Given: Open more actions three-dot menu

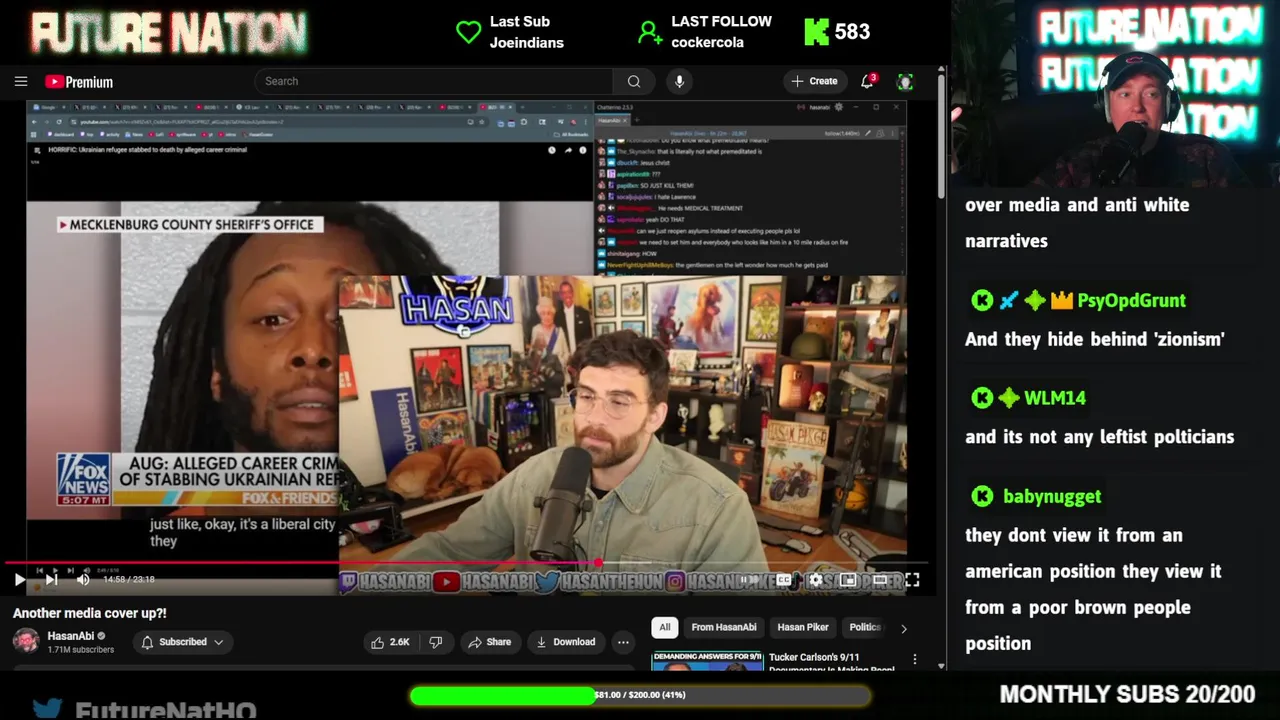Looking at the screenshot, I should click(623, 642).
